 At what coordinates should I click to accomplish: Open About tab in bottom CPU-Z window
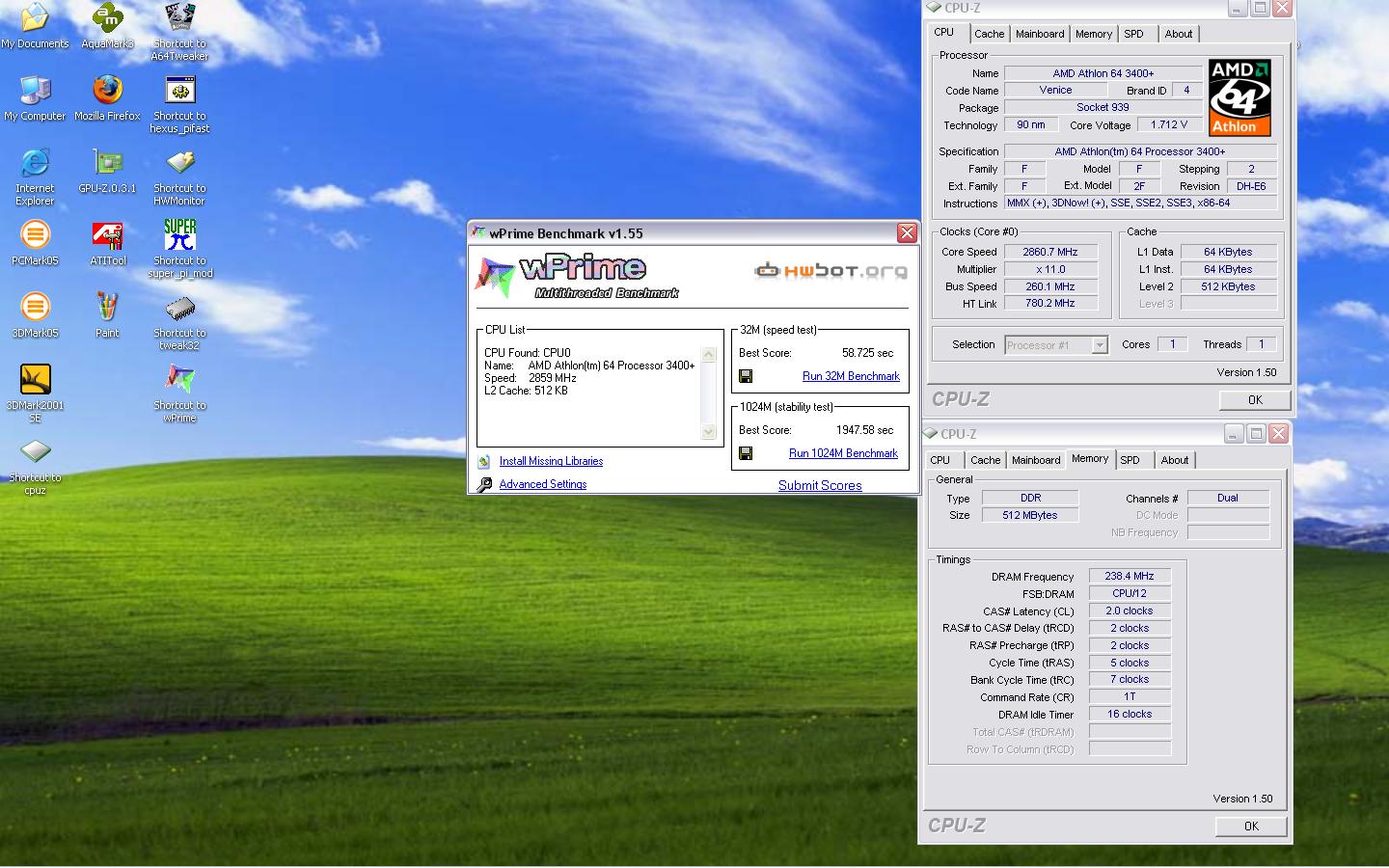pos(1175,460)
